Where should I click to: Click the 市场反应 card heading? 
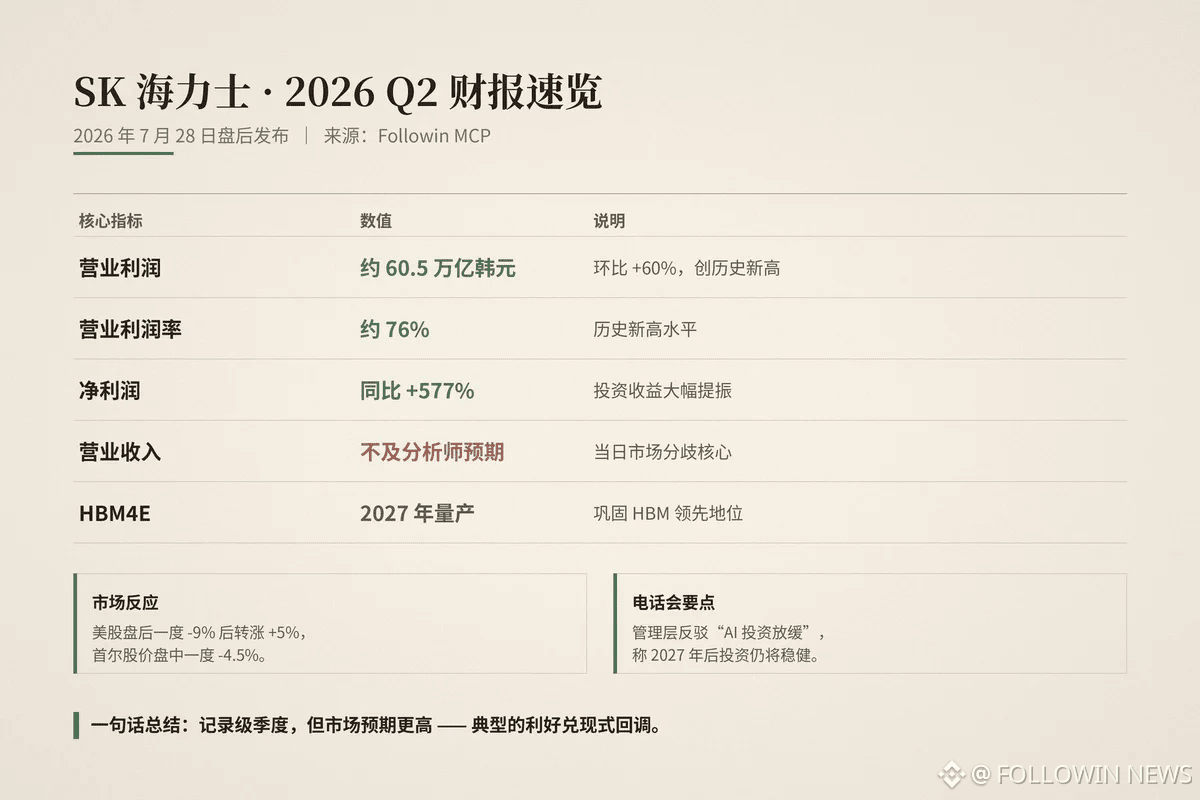pos(125,603)
